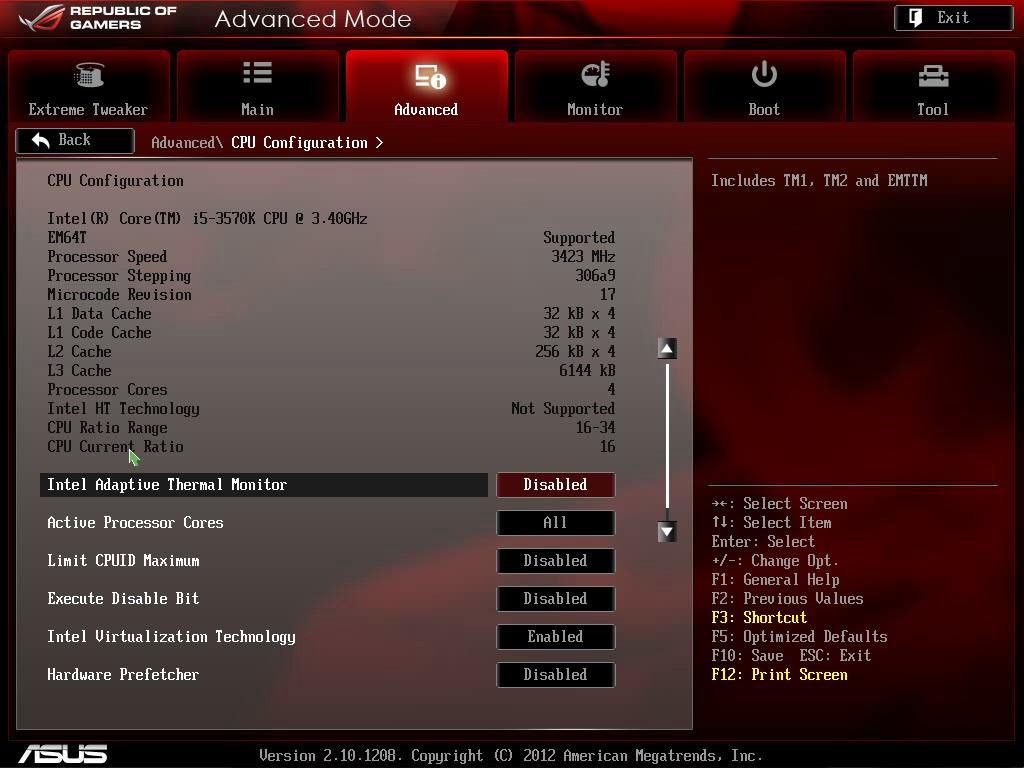Click the Exit button
The width and height of the screenshot is (1024, 768).
point(953,18)
